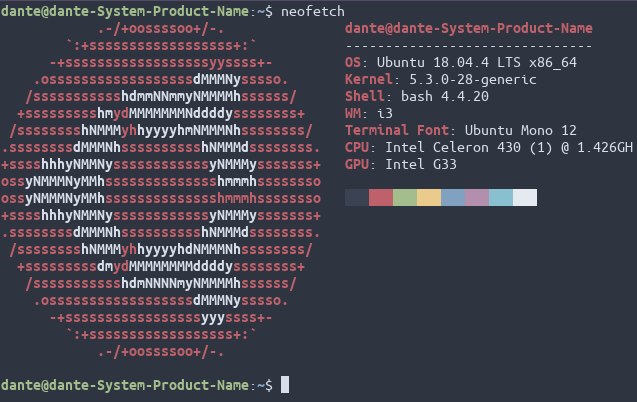Screen dimensions: 637x402
Task: Click the top prompt user@host text
Action: point(124,11)
